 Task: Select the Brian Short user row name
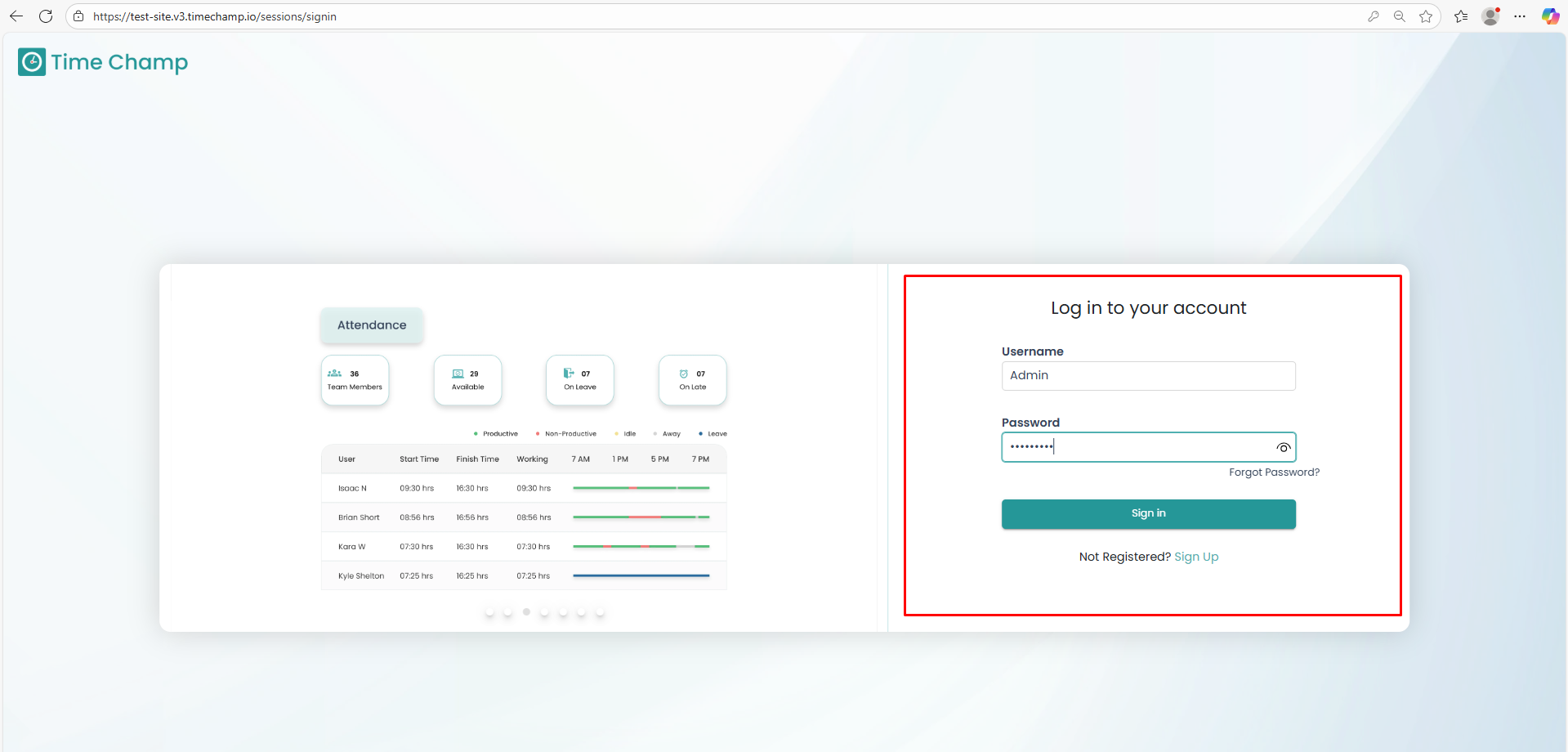[x=359, y=517]
